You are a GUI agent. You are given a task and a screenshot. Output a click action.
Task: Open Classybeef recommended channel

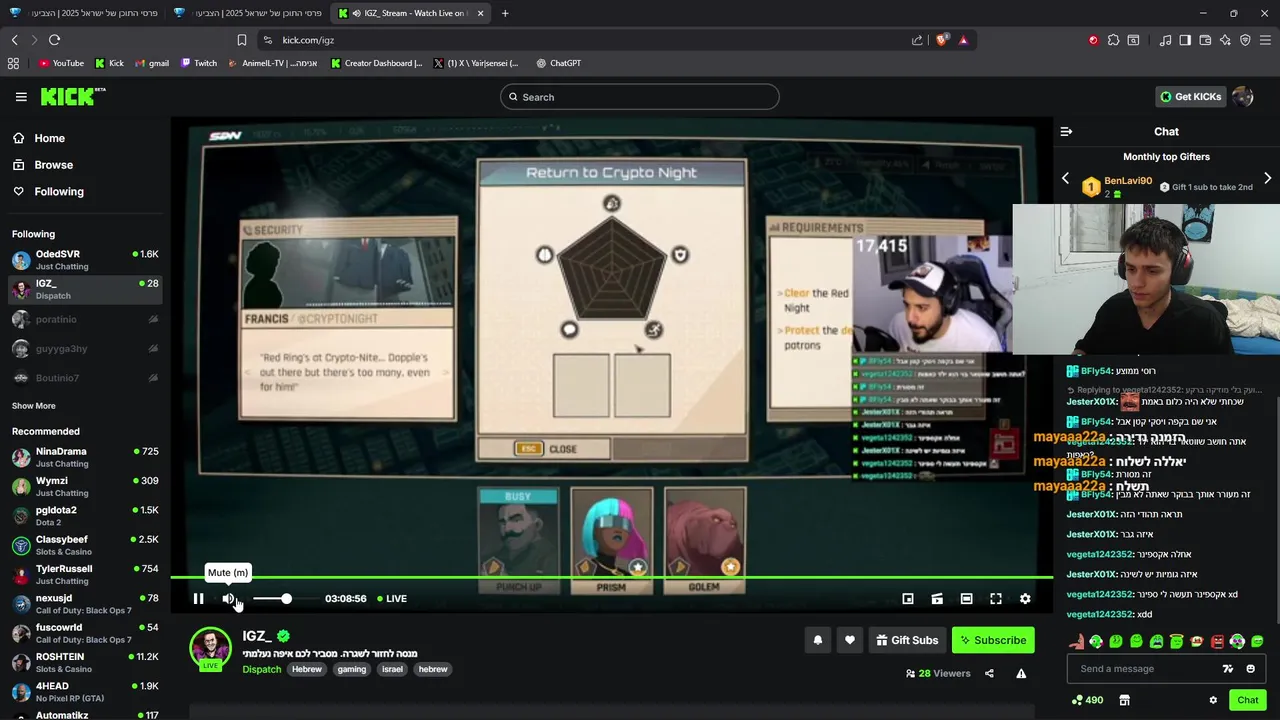coord(85,545)
